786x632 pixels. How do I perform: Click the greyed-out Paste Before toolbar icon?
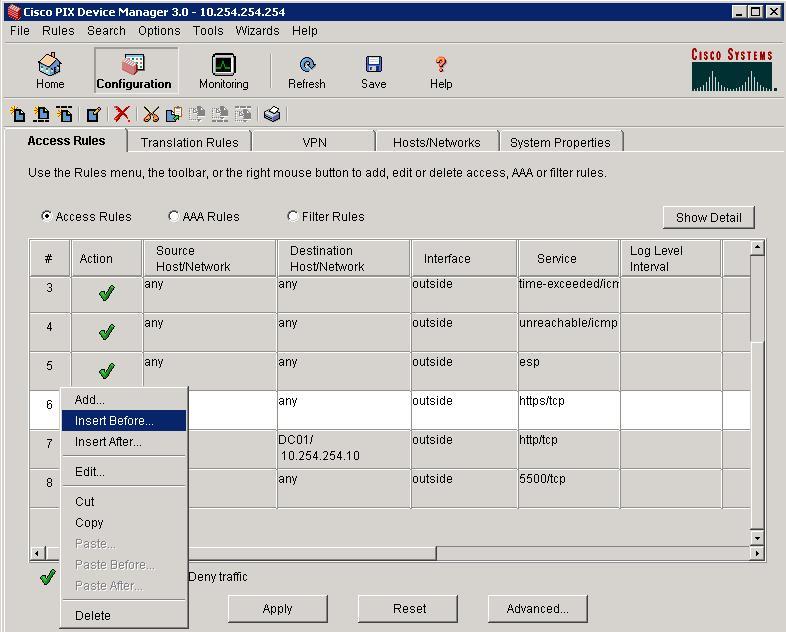click(x=220, y=114)
